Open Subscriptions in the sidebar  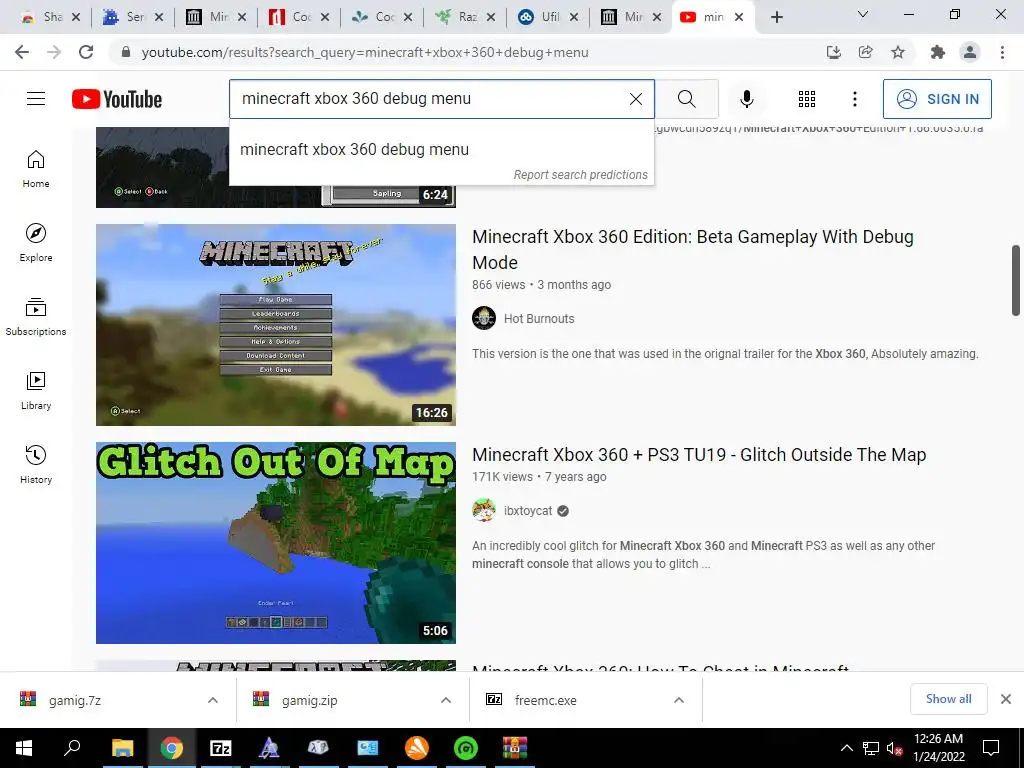pos(36,316)
